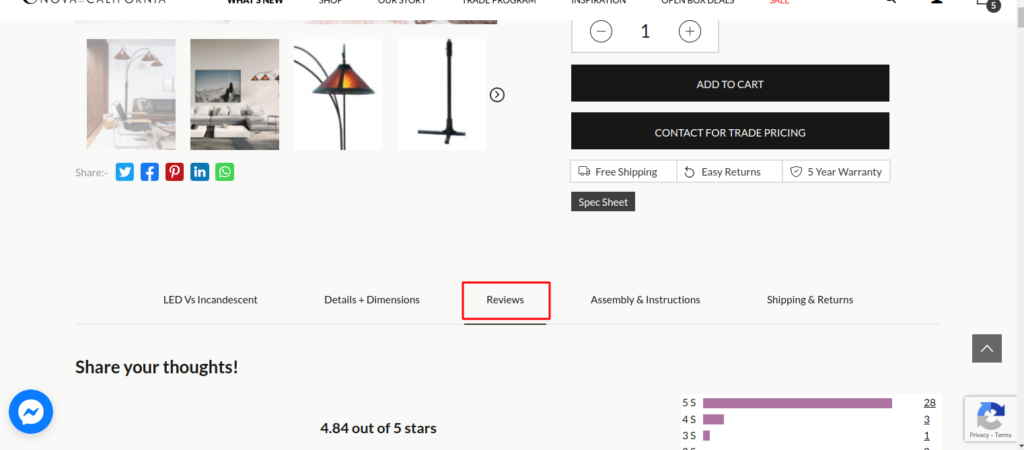This screenshot has width=1024, height=450.
Task: Share product on Twitter
Action: pos(125,172)
